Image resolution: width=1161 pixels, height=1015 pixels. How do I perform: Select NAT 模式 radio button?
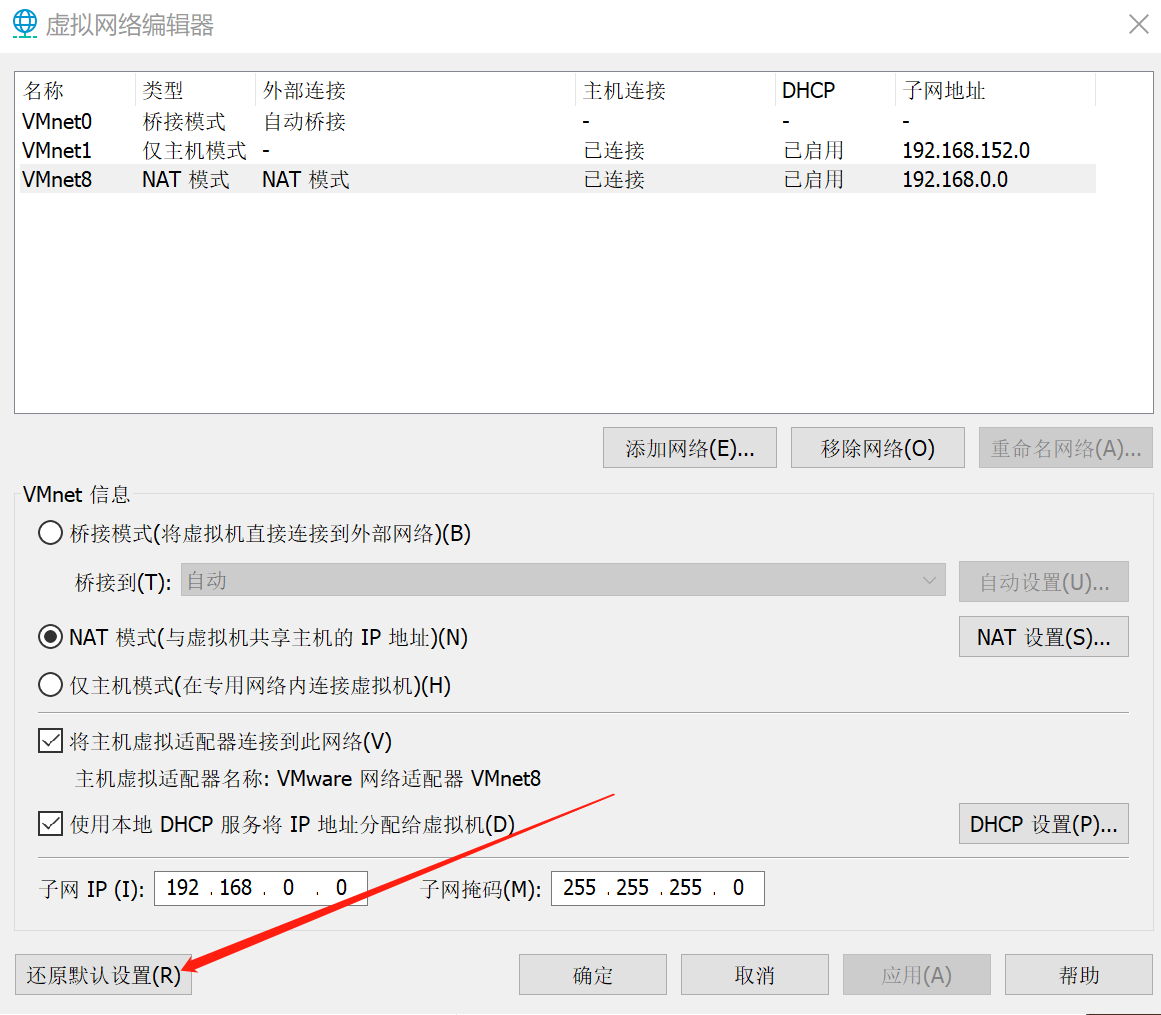(50, 637)
